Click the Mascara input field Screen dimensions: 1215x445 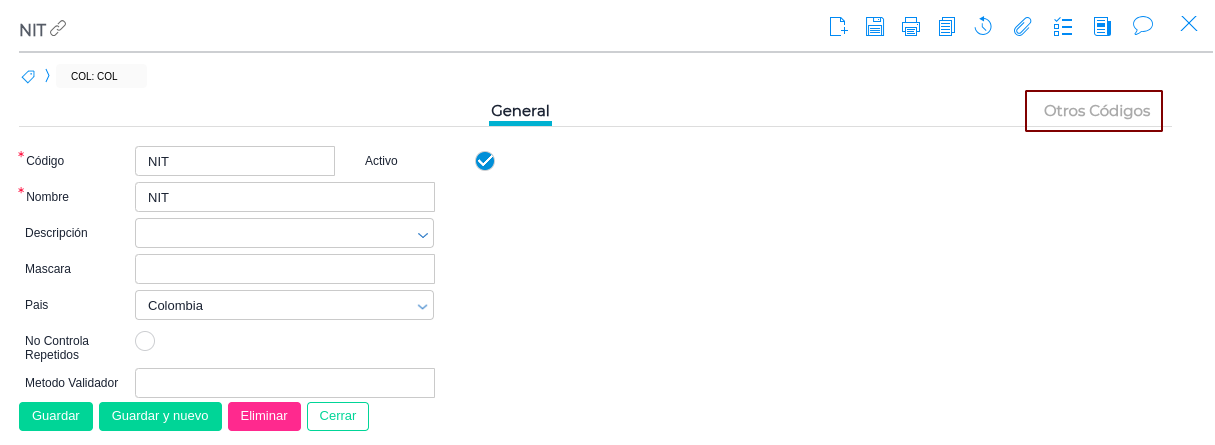284,269
